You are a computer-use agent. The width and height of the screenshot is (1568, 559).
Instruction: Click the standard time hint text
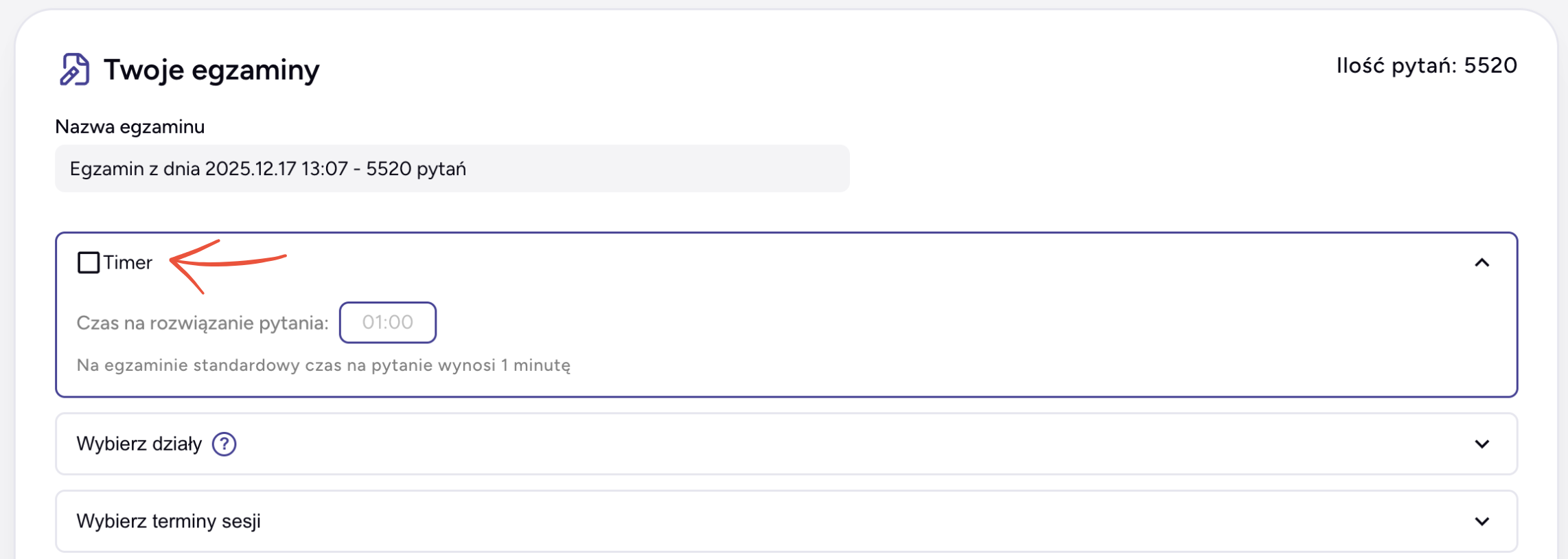click(323, 365)
